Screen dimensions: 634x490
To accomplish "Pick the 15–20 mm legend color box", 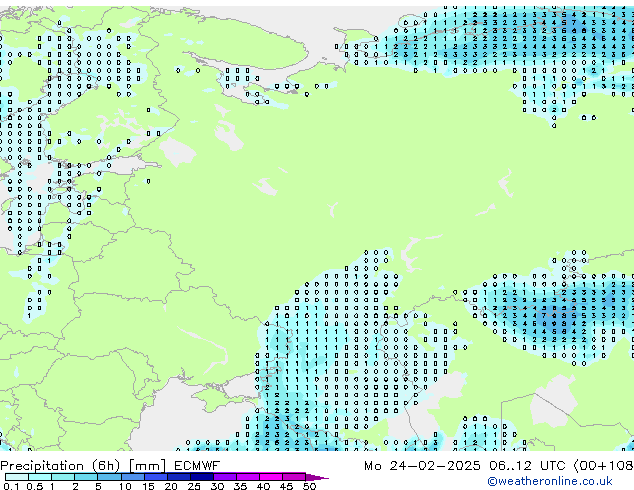I will click(155, 477).
